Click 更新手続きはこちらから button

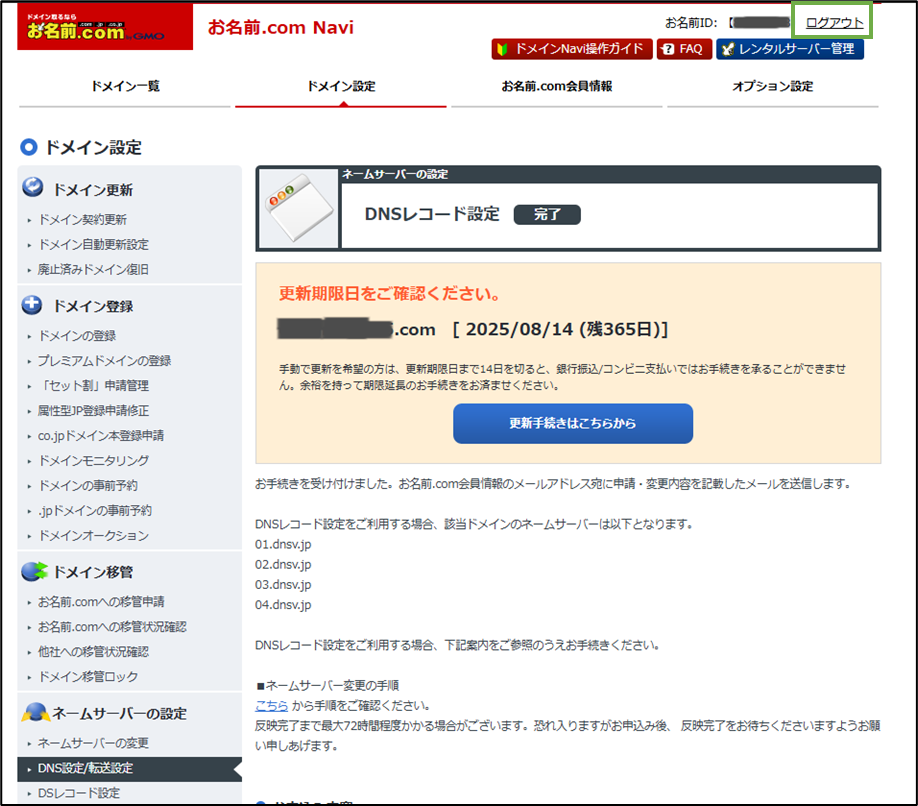pos(573,423)
